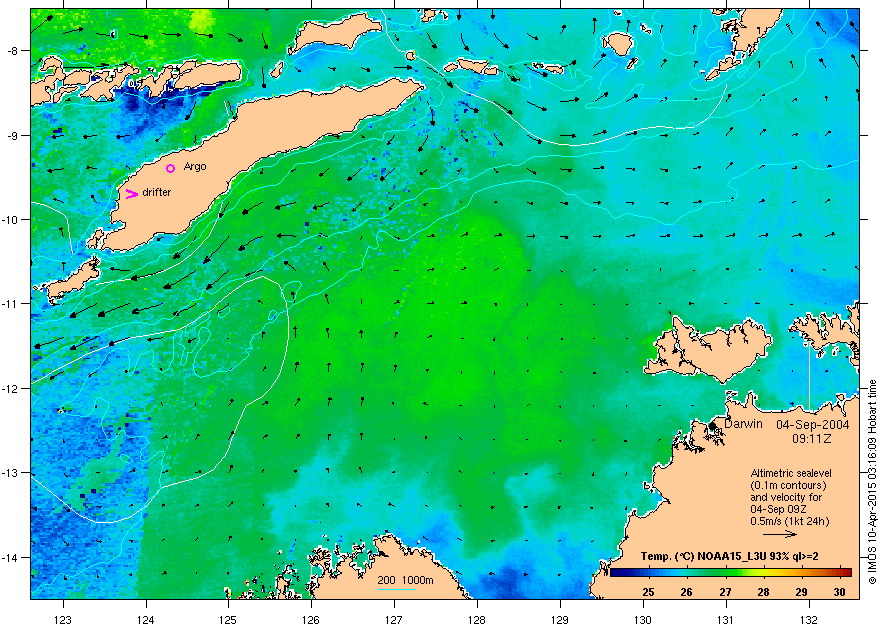This screenshot has width=880, height=630.
Task: Click the longitude axis label 130
Action: (643, 620)
